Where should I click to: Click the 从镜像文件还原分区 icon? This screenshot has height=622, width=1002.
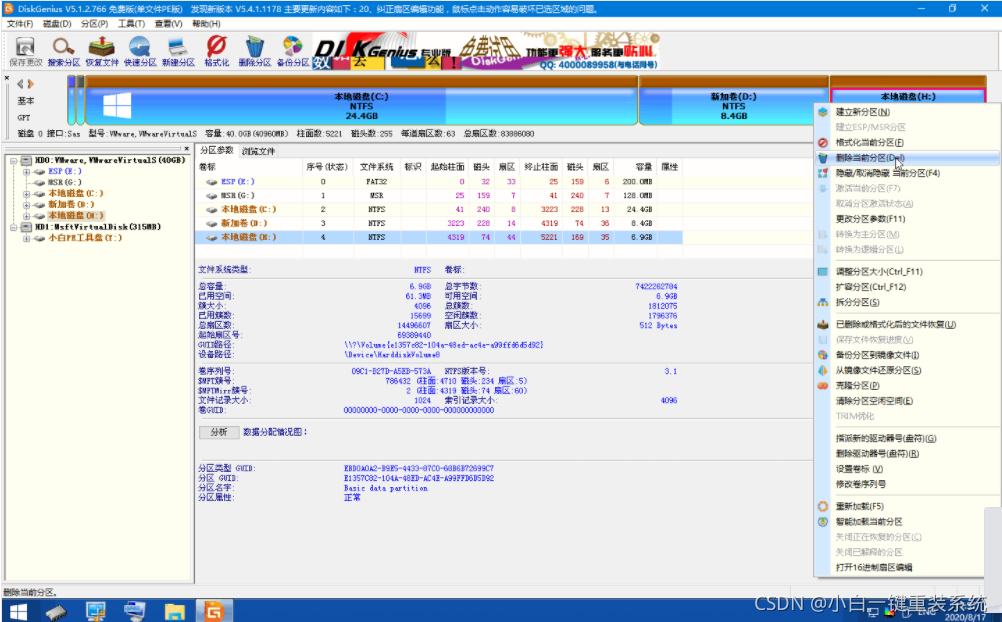823,371
